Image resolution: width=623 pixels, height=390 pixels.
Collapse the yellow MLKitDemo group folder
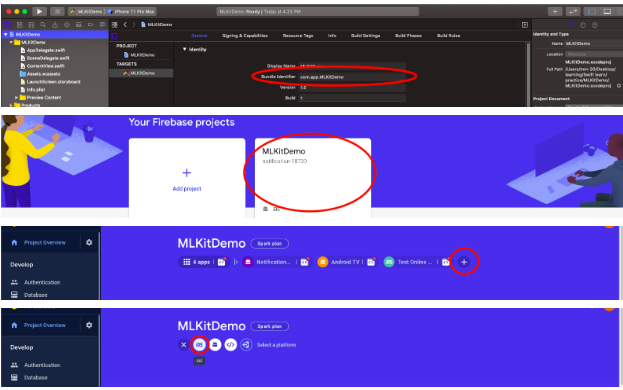click(11, 42)
